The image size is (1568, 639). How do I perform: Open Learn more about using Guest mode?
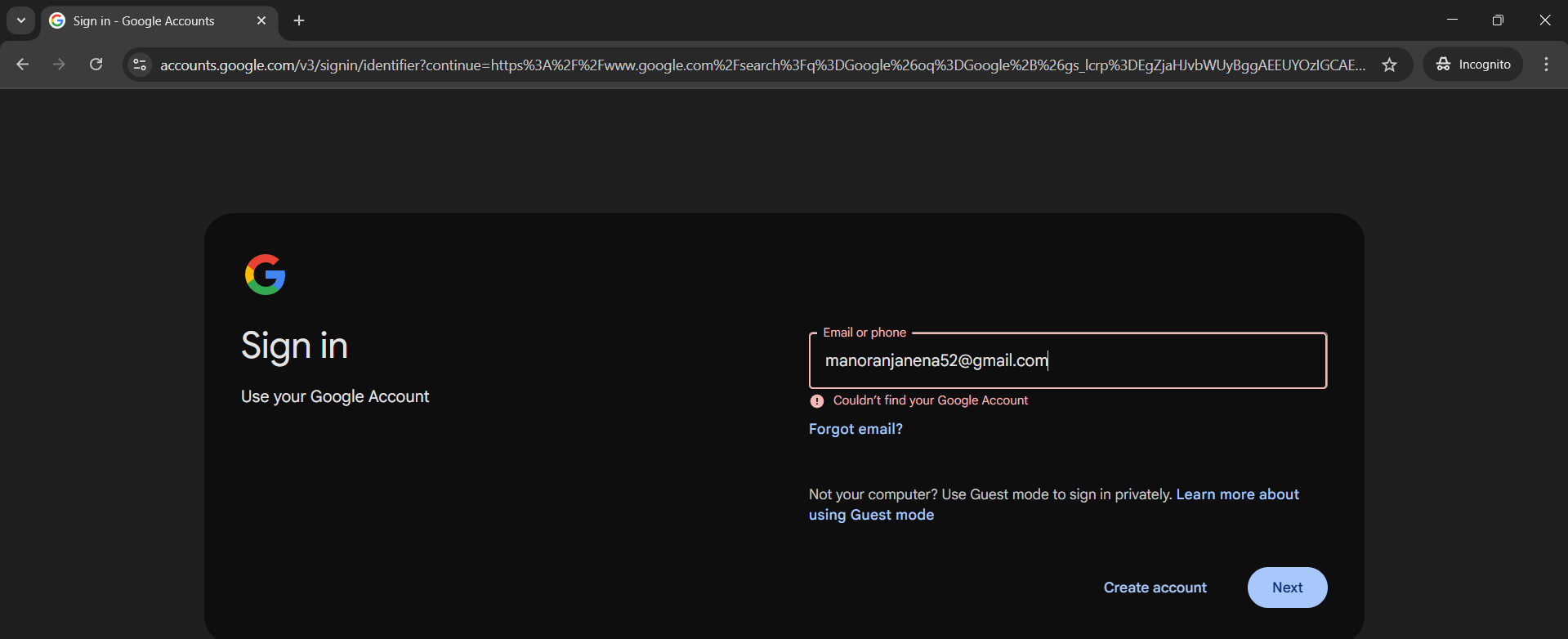click(1054, 505)
